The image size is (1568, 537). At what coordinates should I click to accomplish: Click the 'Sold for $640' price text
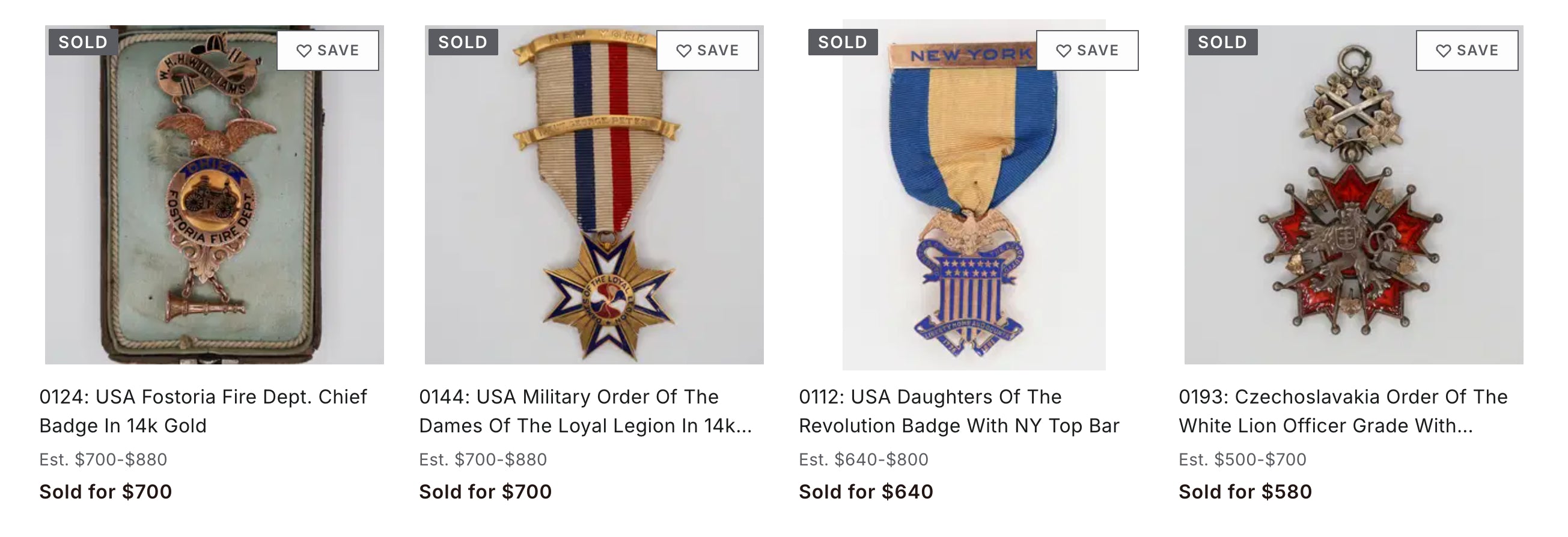(x=865, y=491)
